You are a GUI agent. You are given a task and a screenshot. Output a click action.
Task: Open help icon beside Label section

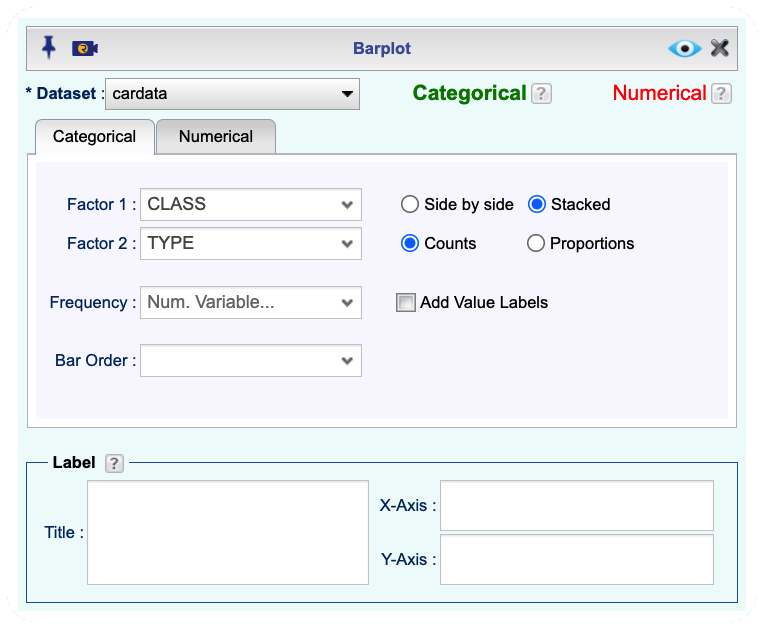114,463
